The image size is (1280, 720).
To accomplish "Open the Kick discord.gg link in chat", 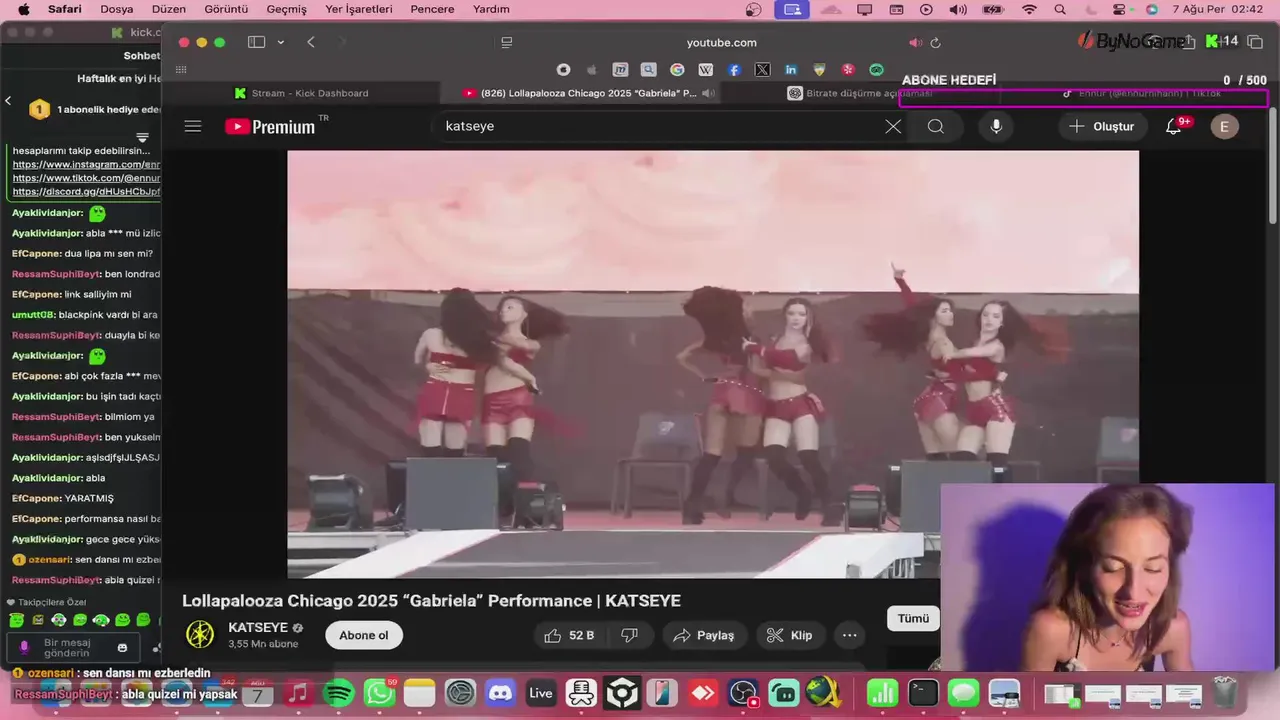I will tap(87, 192).
